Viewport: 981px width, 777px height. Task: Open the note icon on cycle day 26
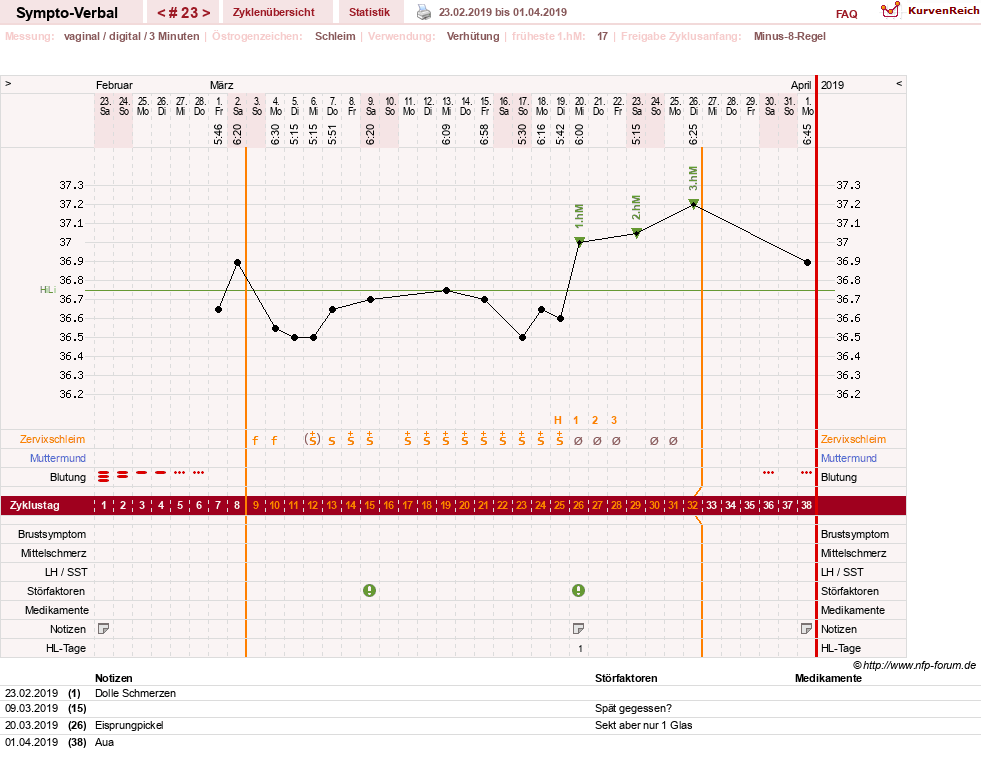pos(579,629)
